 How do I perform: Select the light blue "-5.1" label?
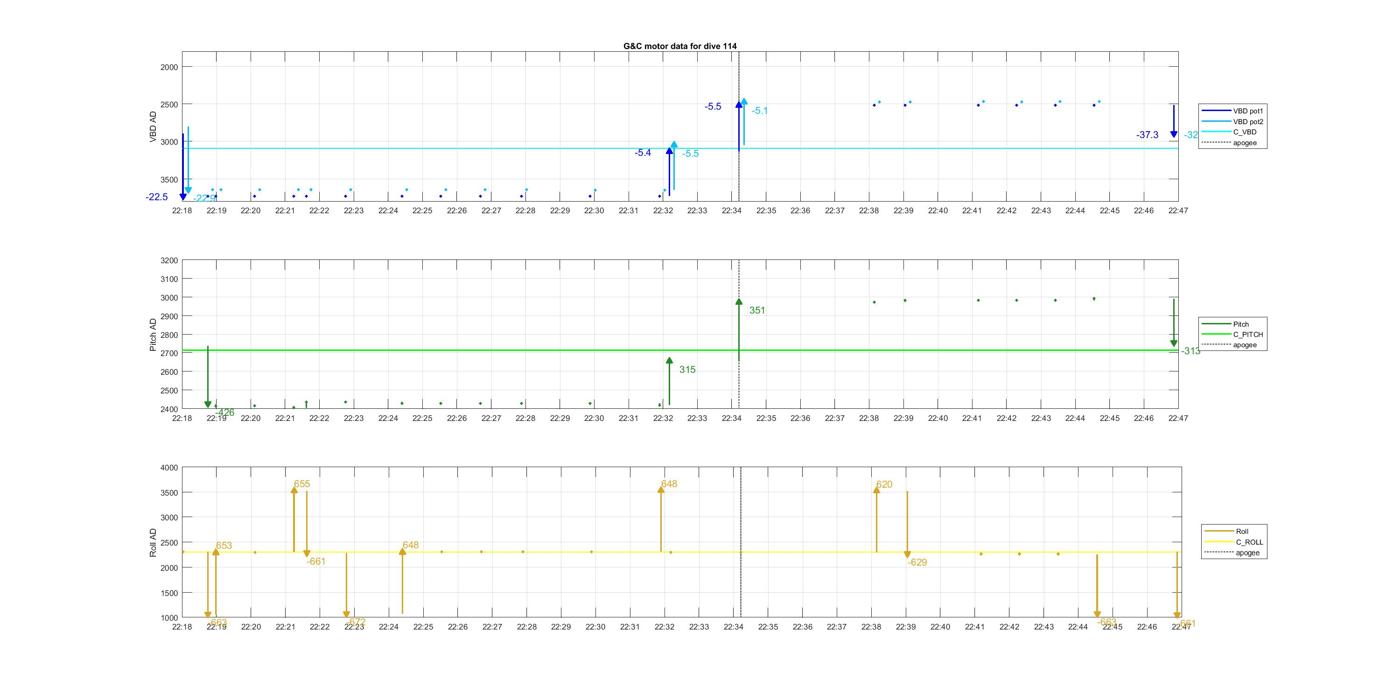pyautogui.click(x=760, y=111)
